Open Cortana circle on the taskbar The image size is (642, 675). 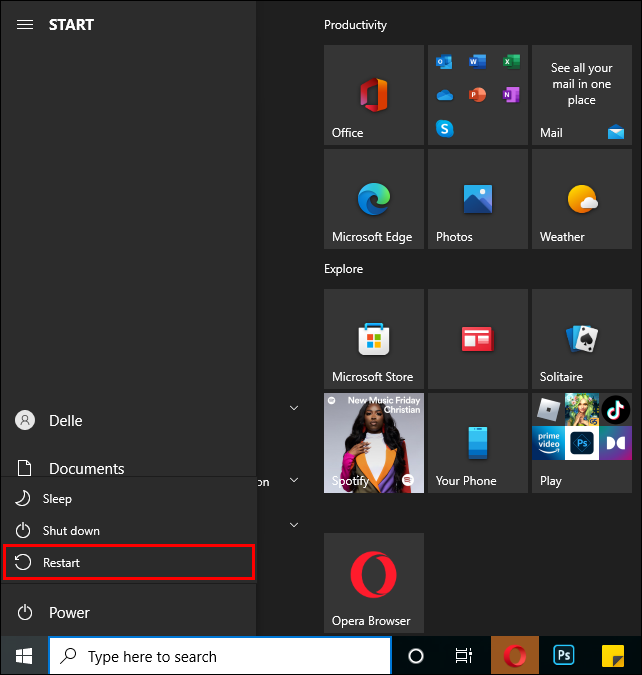click(x=416, y=656)
